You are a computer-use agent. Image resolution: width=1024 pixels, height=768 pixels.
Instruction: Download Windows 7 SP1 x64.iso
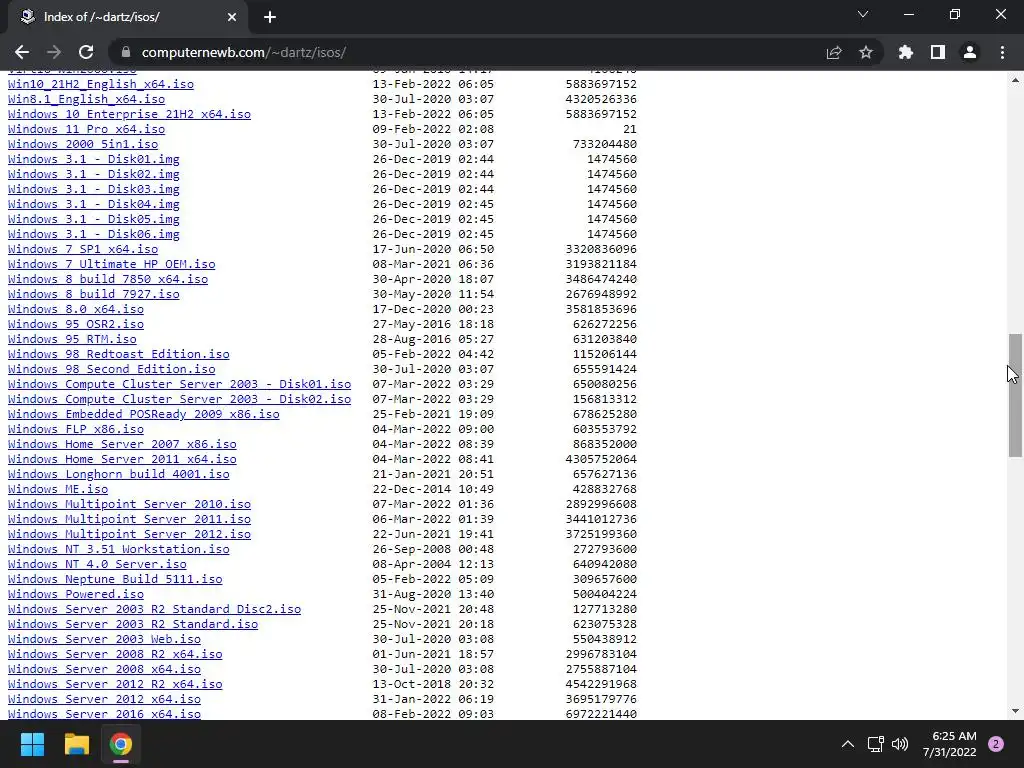(x=83, y=249)
